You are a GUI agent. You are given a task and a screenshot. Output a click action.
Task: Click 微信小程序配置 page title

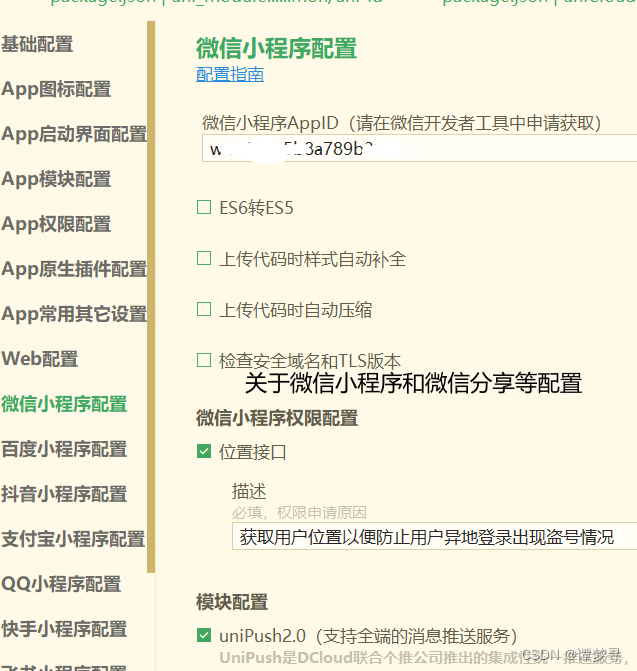coord(276,48)
